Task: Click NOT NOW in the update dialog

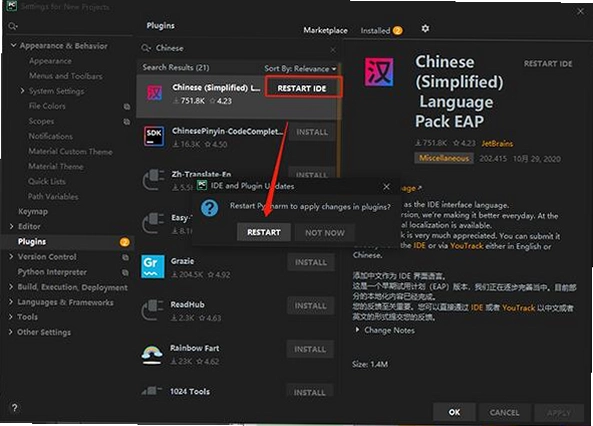Action: point(325,233)
